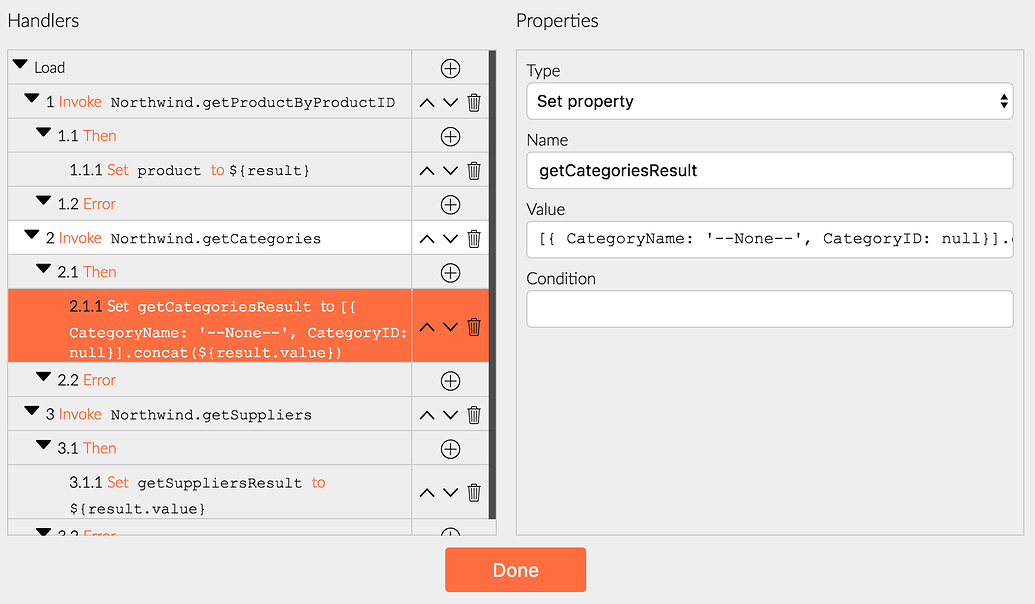Screen dimensions: 1035x604
Task: Add an action under 3.1 Then
Action: [x=450, y=449]
